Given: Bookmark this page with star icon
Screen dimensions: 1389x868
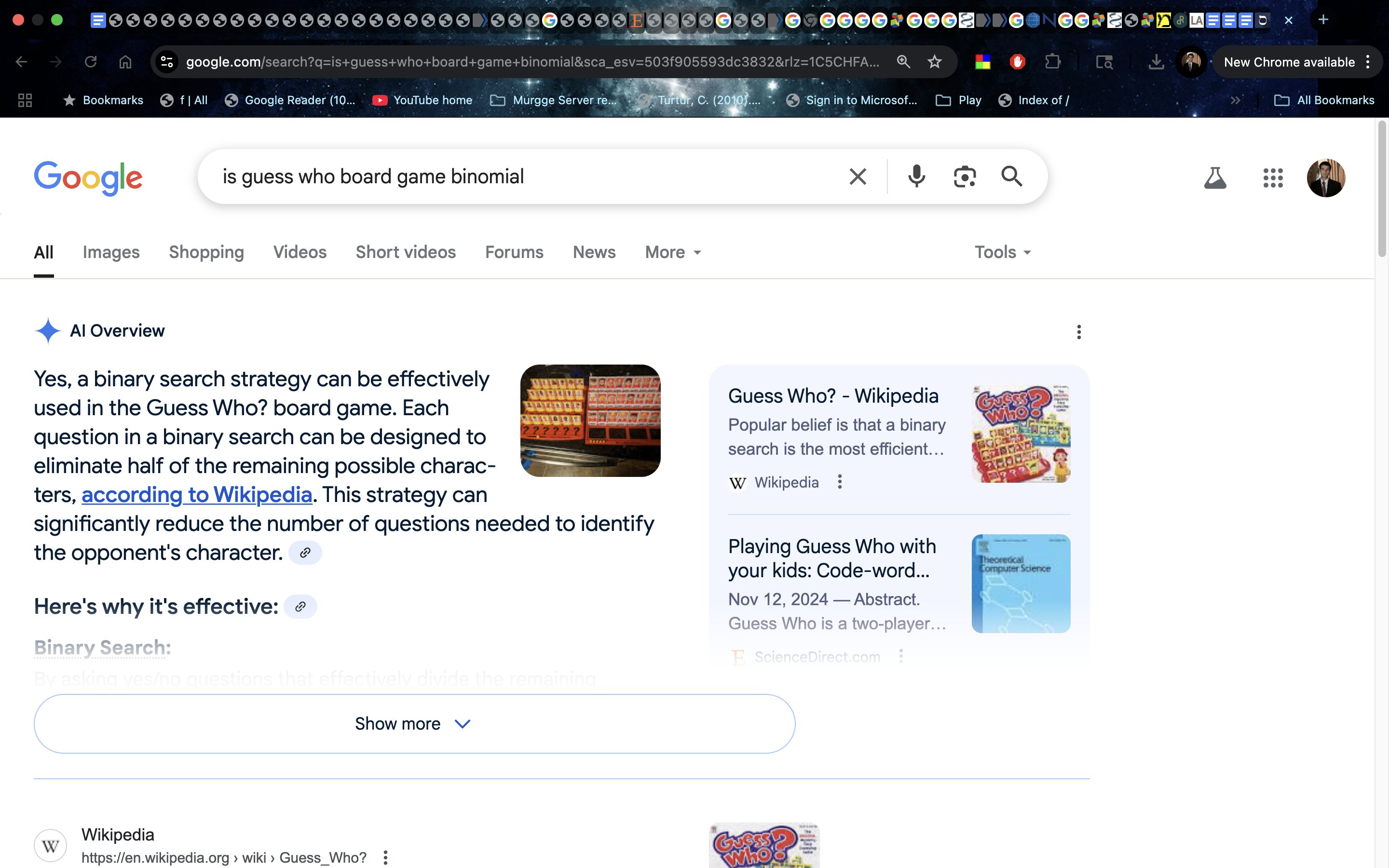Looking at the screenshot, I should (934, 61).
